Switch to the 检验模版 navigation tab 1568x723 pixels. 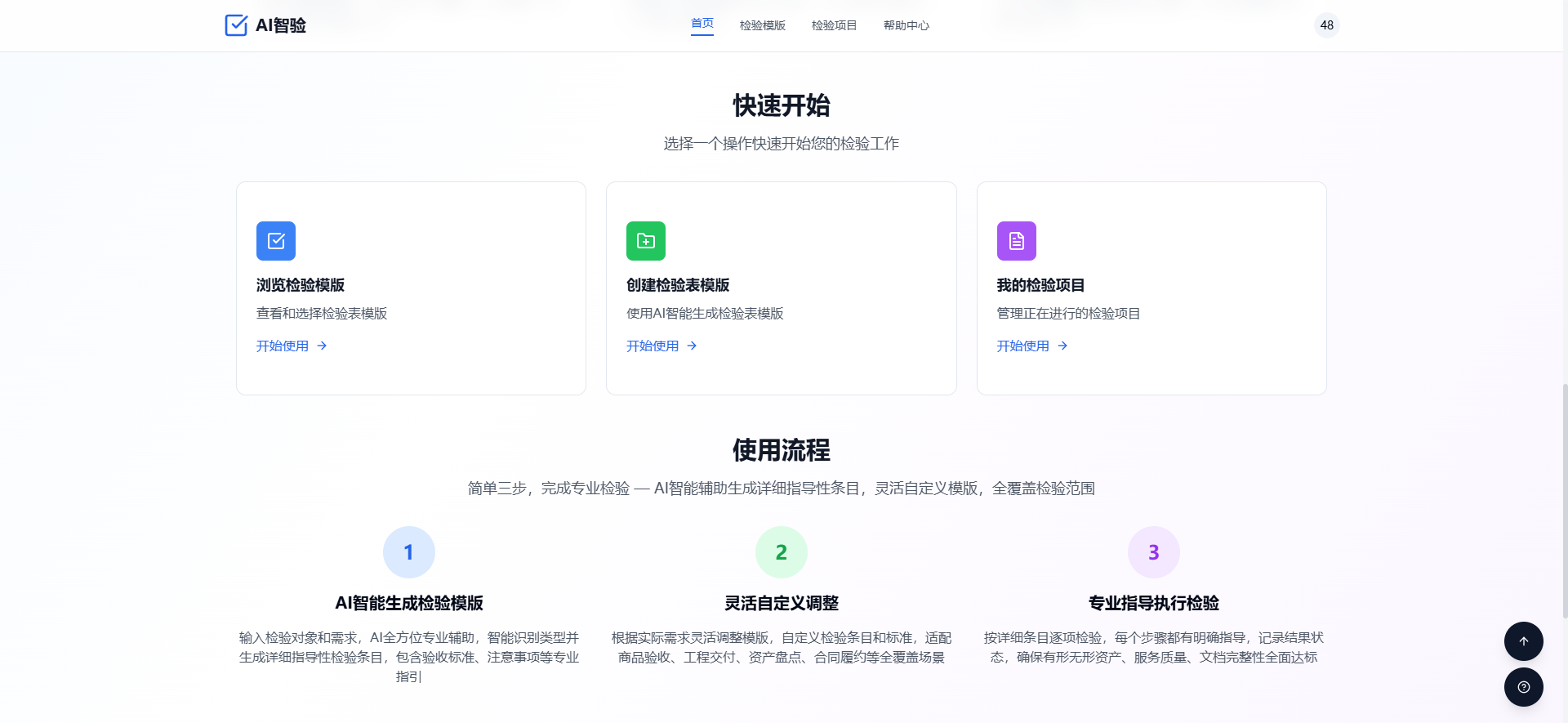762,25
